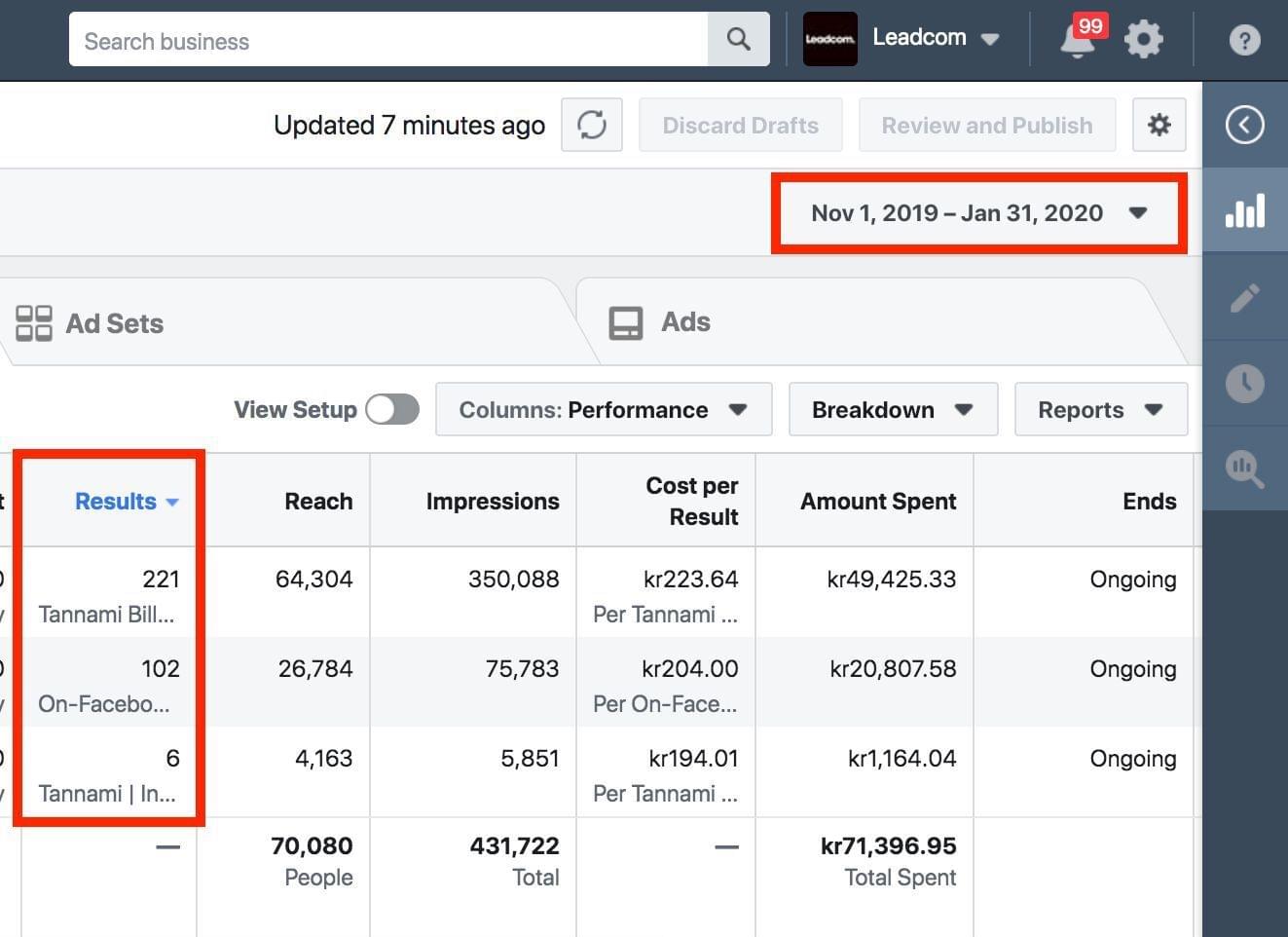
Task: Click the Ends column header
Action: pyautogui.click(x=1149, y=501)
